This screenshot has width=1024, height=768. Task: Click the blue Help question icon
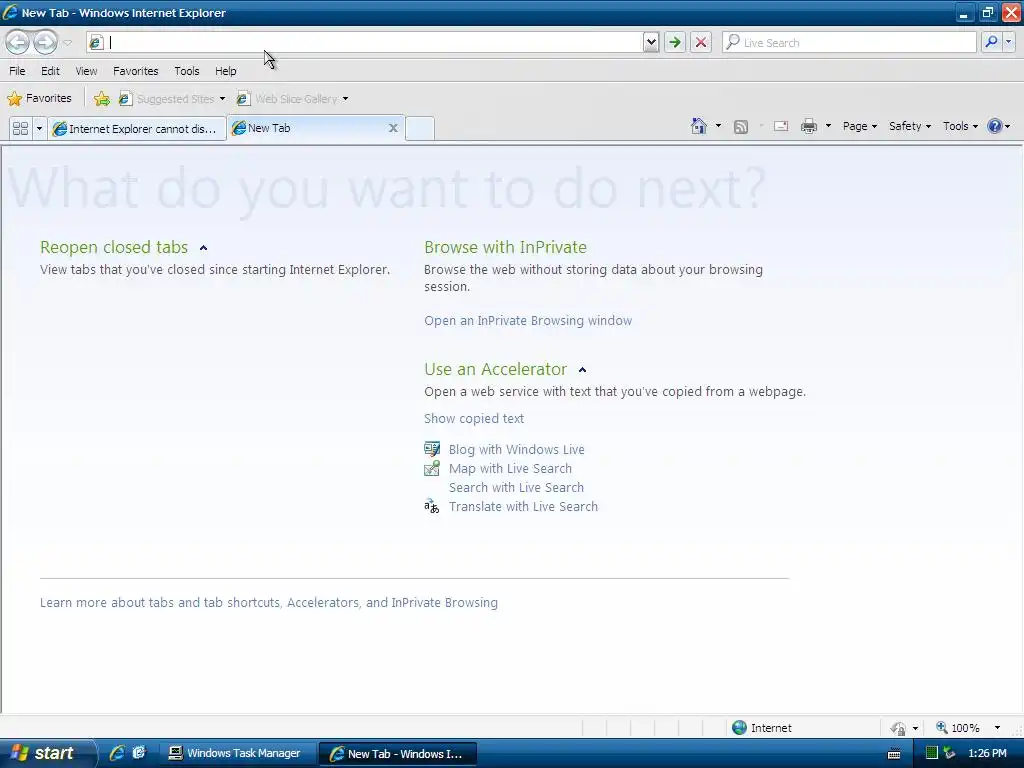pos(995,126)
